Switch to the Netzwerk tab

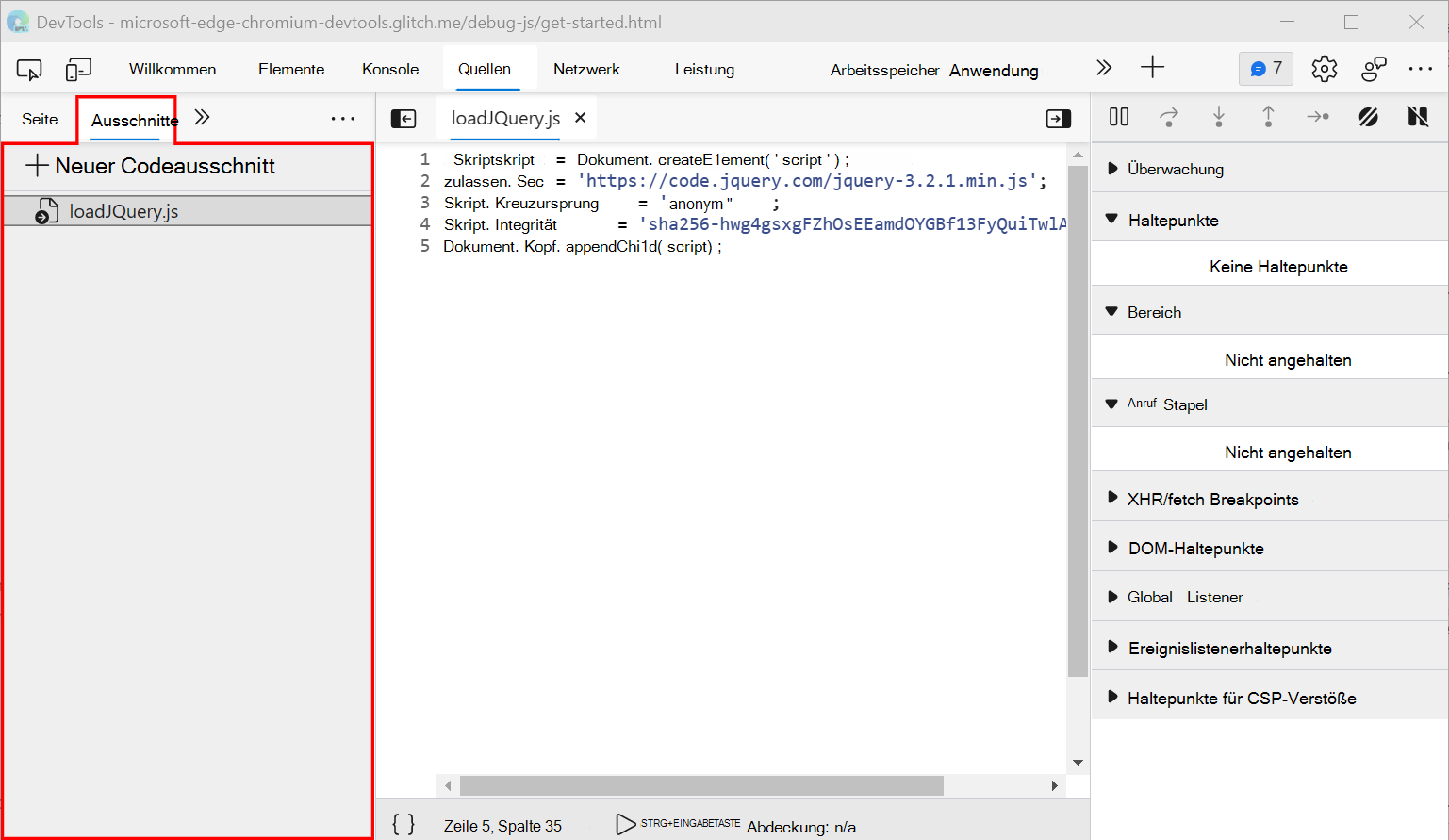(x=586, y=69)
